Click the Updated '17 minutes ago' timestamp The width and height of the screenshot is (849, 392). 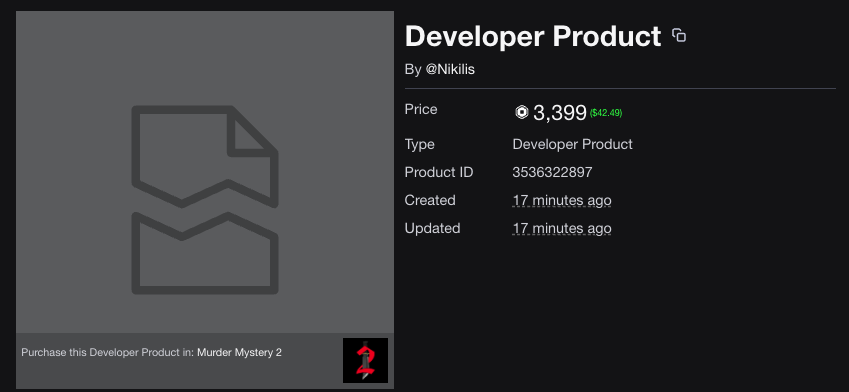click(562, 228)
